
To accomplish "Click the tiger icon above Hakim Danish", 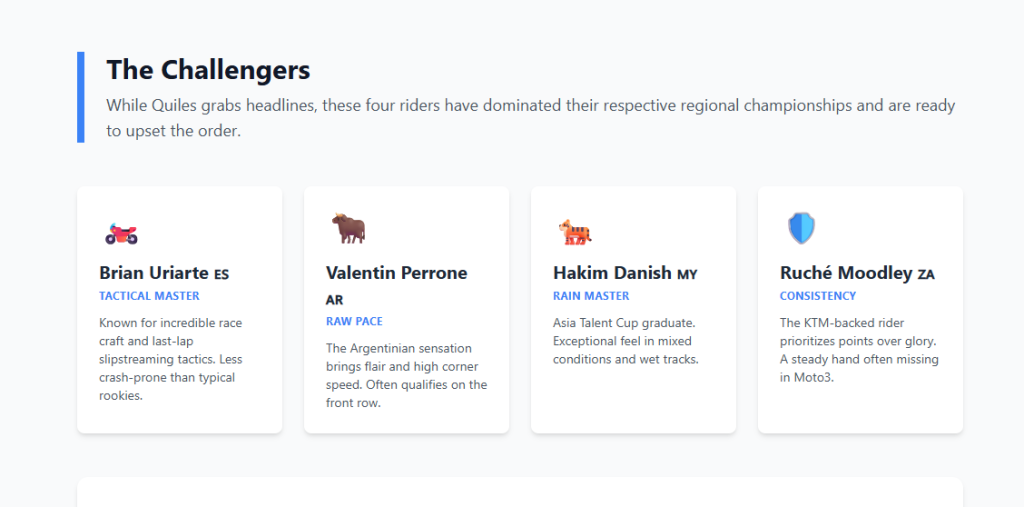I will [575, 232].
